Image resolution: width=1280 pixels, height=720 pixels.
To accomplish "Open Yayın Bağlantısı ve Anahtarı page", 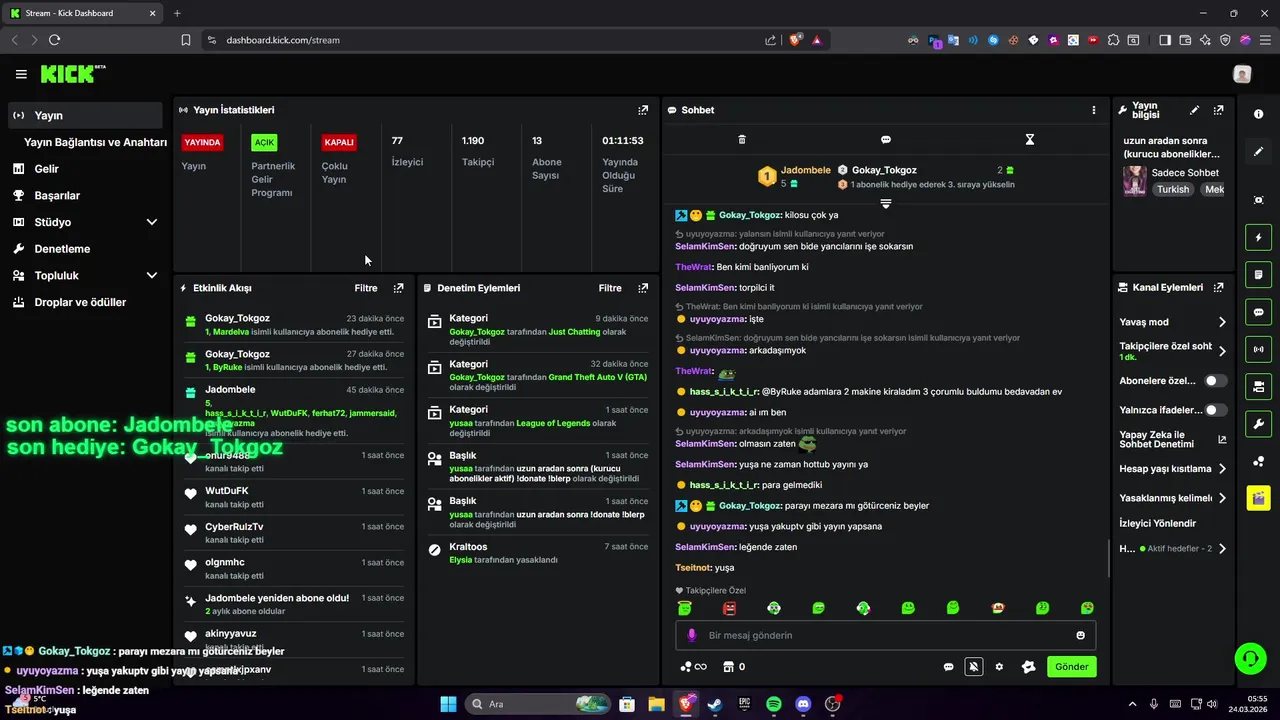I will click(x=95, y=142).
